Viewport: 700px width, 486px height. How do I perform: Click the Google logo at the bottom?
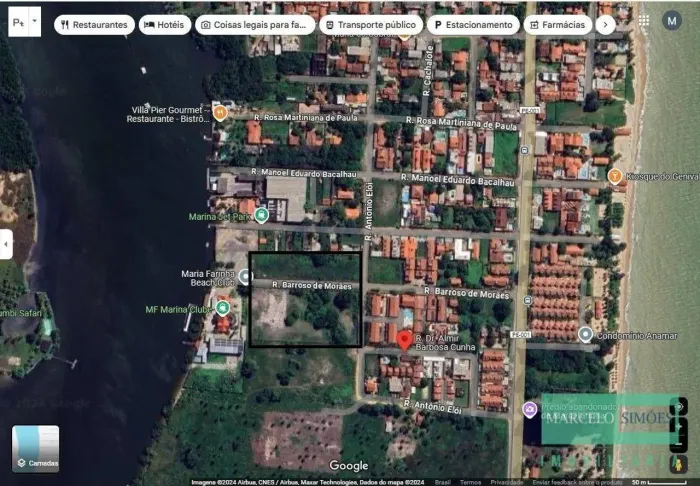(349, 466)
